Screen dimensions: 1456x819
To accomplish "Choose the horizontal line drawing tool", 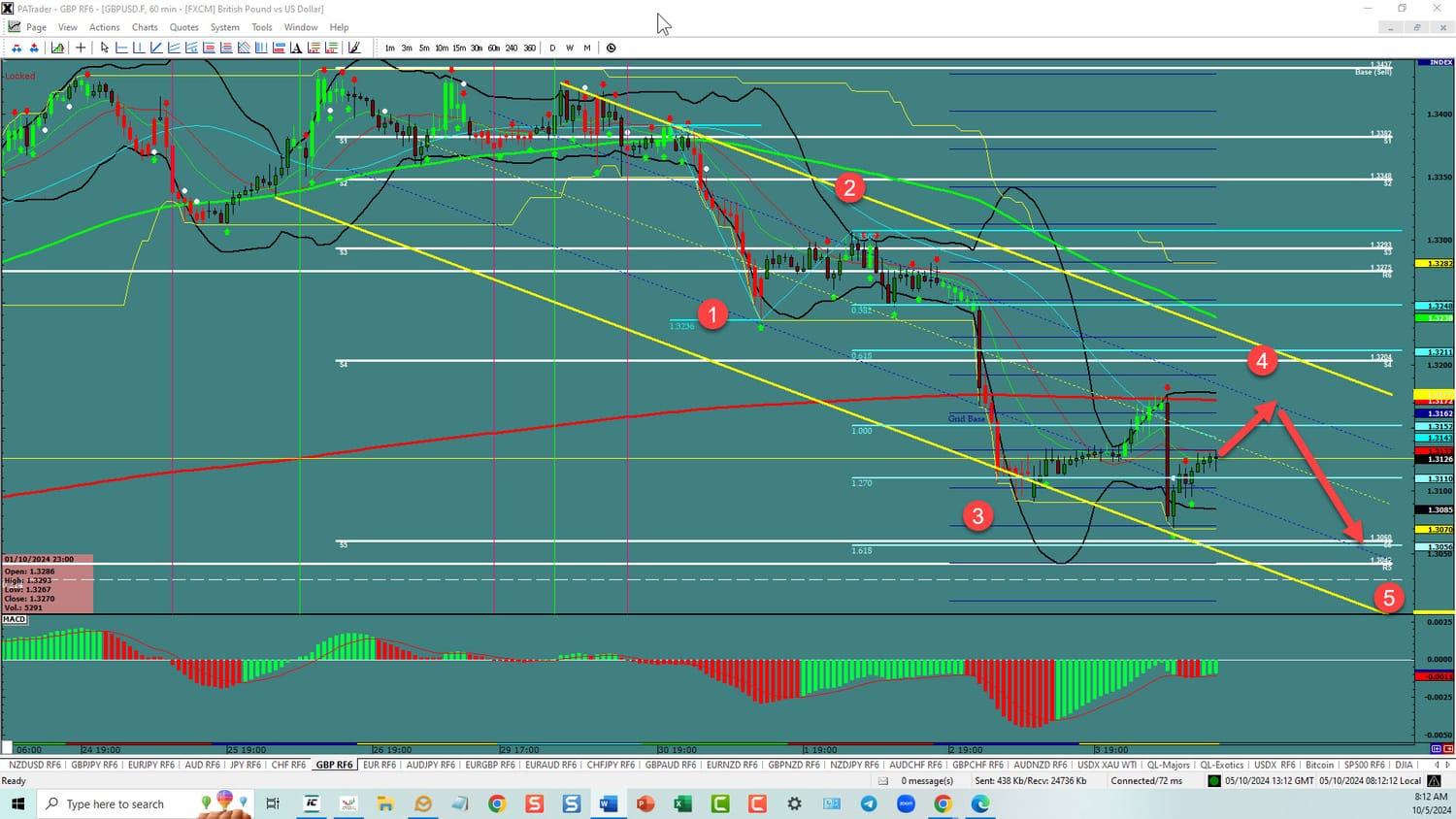I will pyautogui.click(x=122, y=48).
